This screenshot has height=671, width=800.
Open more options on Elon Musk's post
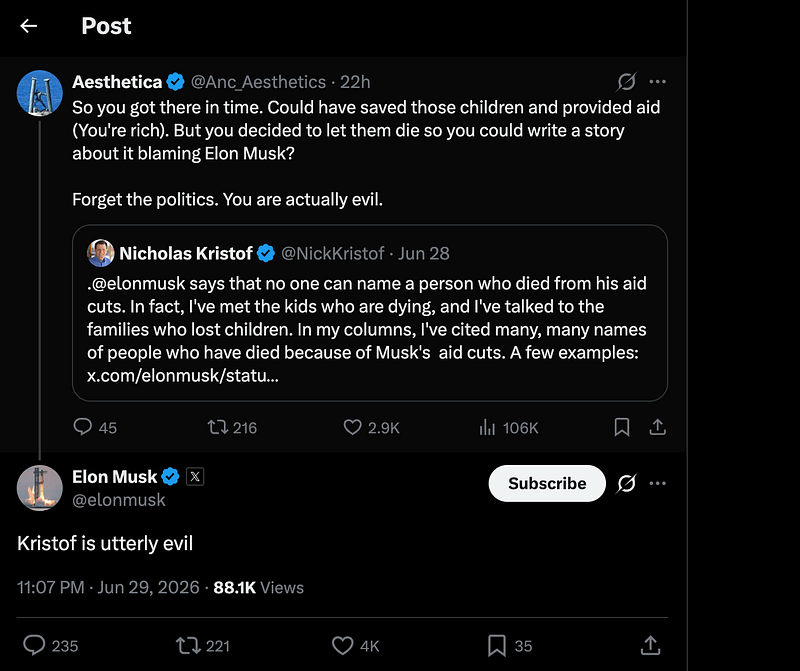click(x=658, y=483)
